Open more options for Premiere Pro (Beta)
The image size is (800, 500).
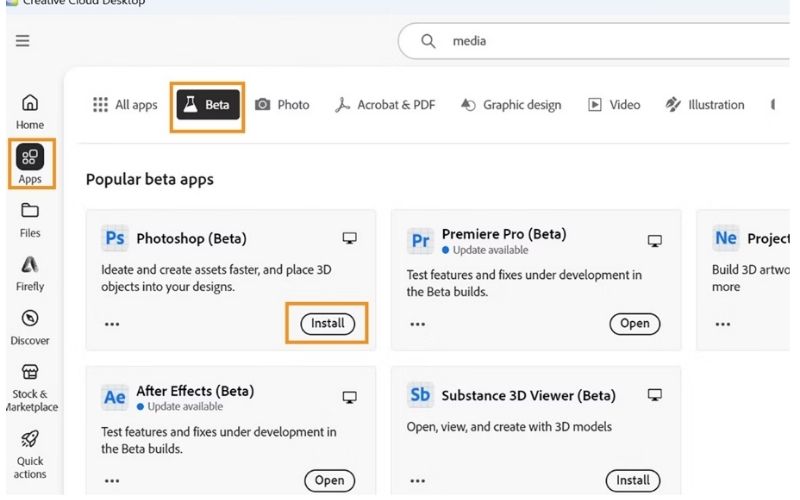tap(417, 324)
